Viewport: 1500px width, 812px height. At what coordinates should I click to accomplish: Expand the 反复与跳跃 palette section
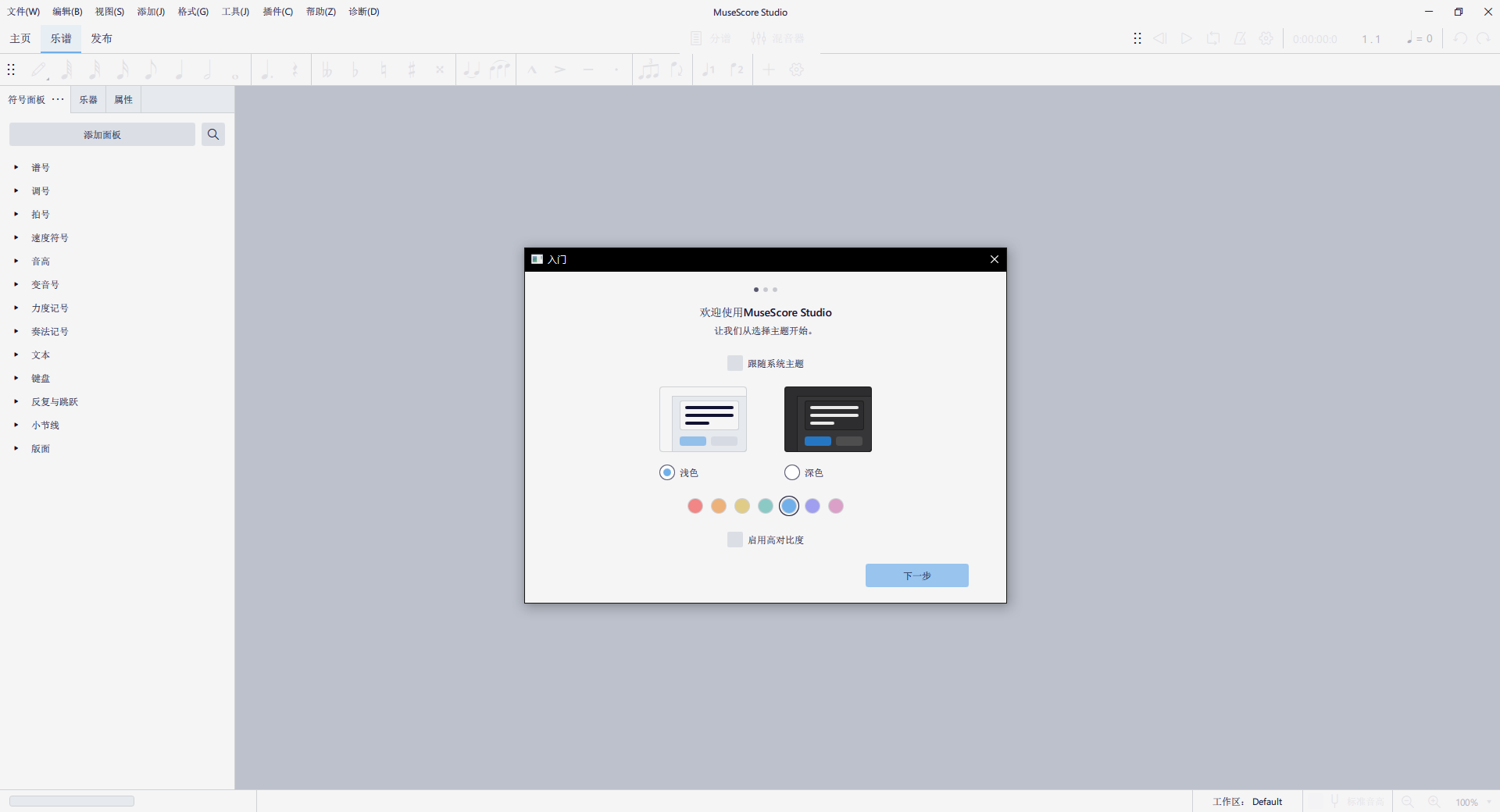tap(16, 401)
